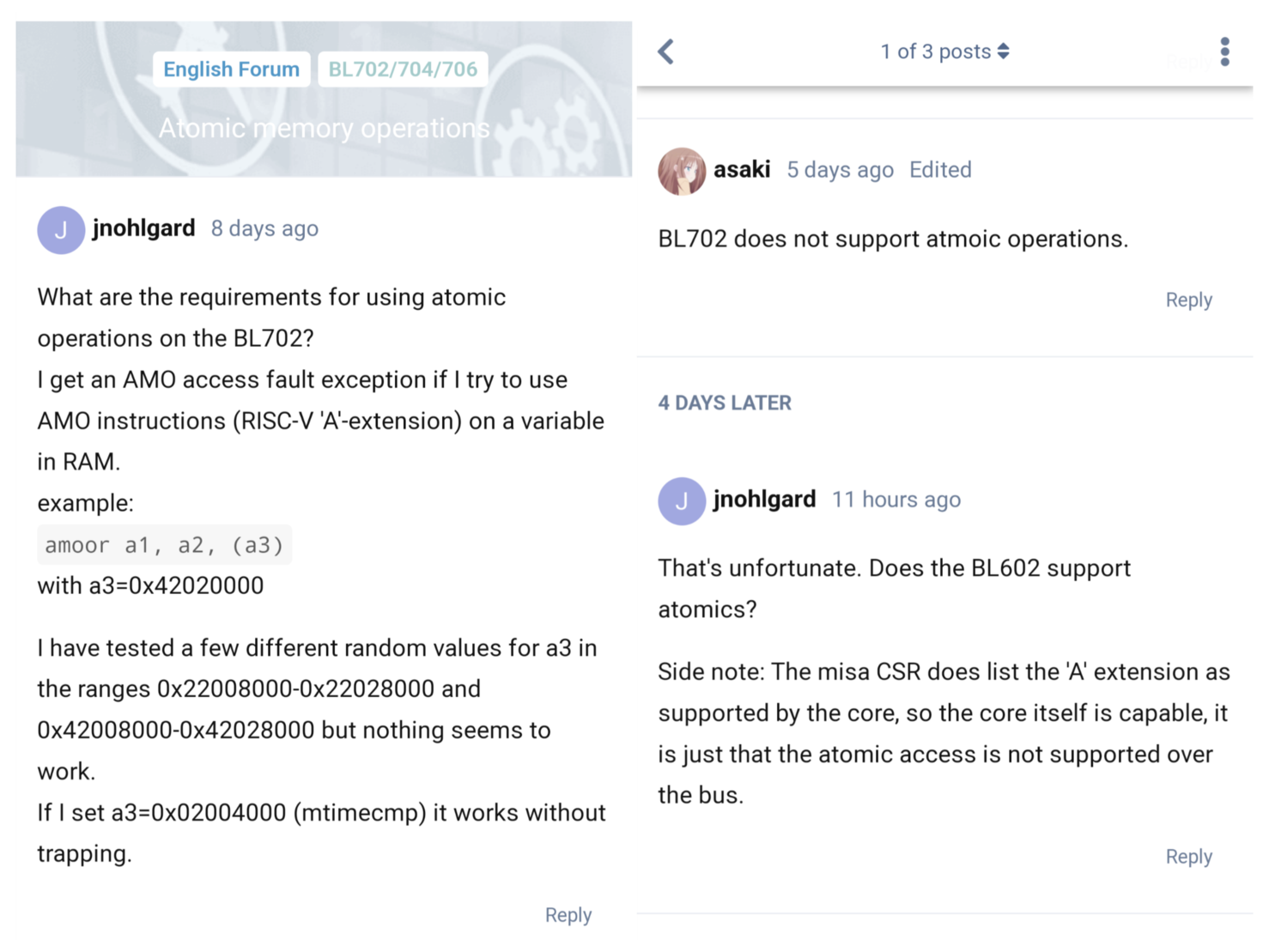
Task: Expand the post position sort arrows
Action: click(1004, 52)
